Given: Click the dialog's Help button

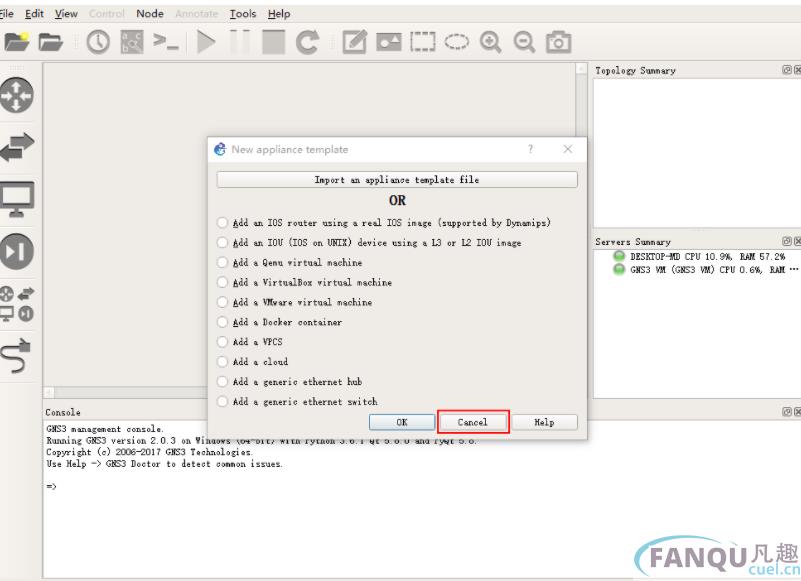Looking at the screenshot, I should tap(545, 423).
